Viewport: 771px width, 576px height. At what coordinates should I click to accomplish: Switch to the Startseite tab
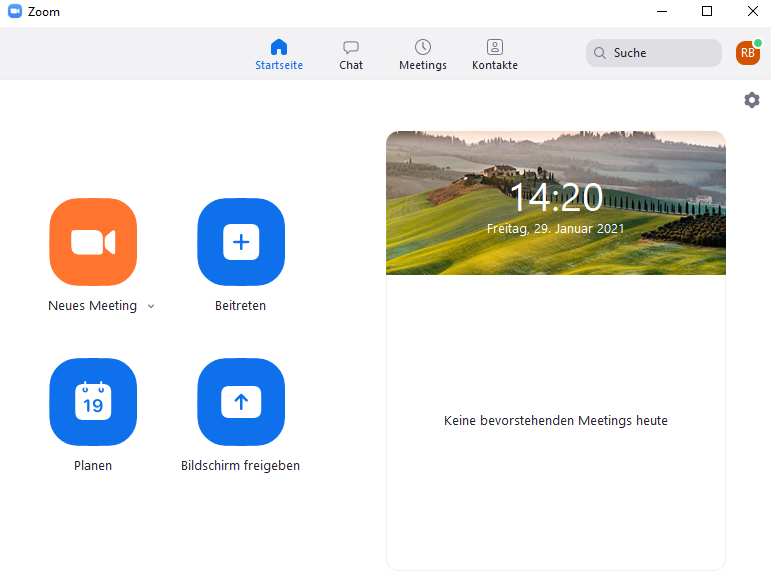tap(279, 54)
